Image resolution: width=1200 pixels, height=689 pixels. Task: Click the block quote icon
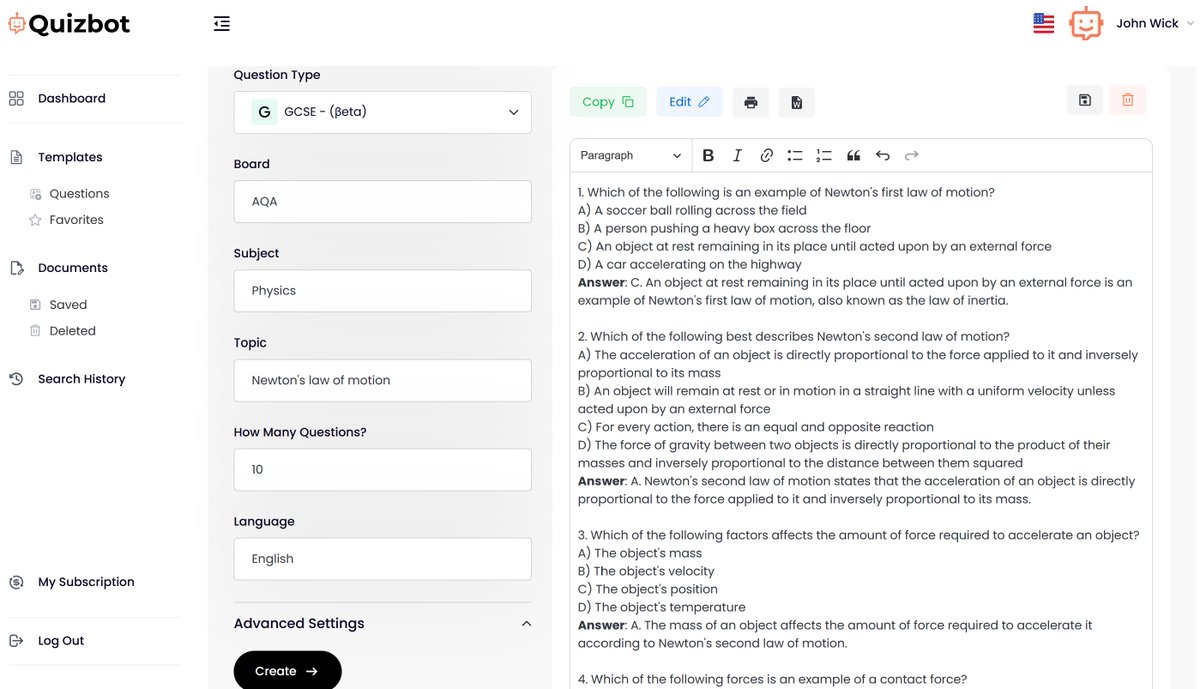point(854,155)
